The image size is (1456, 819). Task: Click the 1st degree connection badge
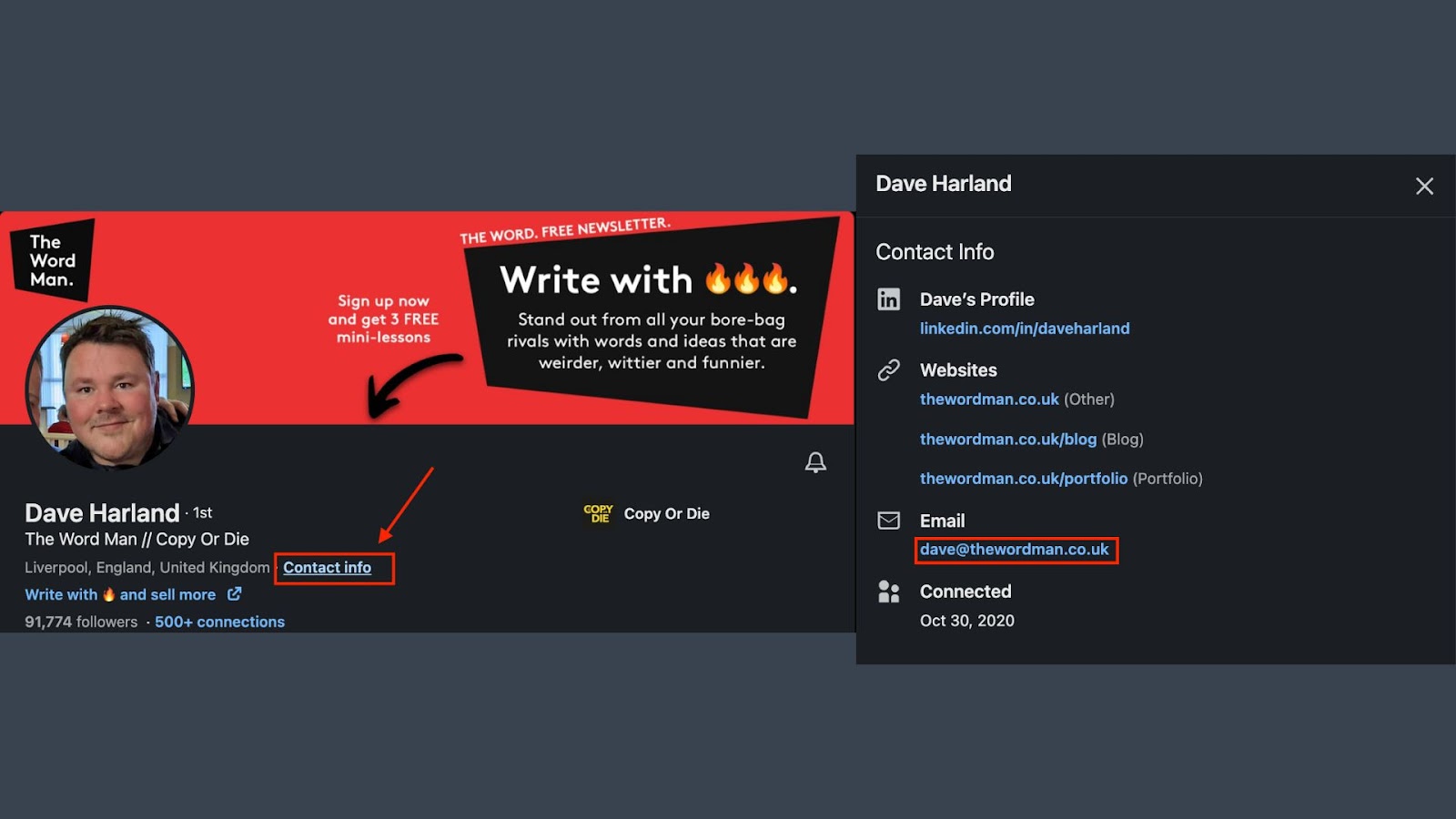click(x=202, y=513)
